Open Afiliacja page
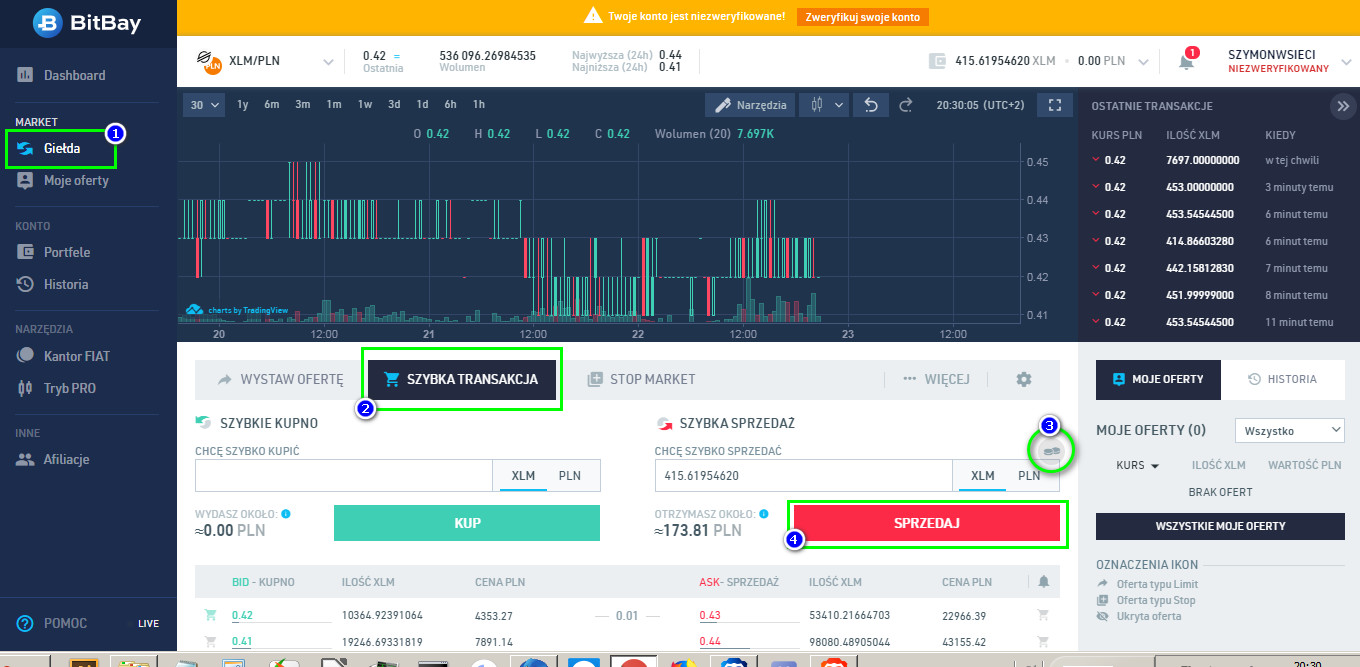The image size is (1360, 667). point(53,460)
